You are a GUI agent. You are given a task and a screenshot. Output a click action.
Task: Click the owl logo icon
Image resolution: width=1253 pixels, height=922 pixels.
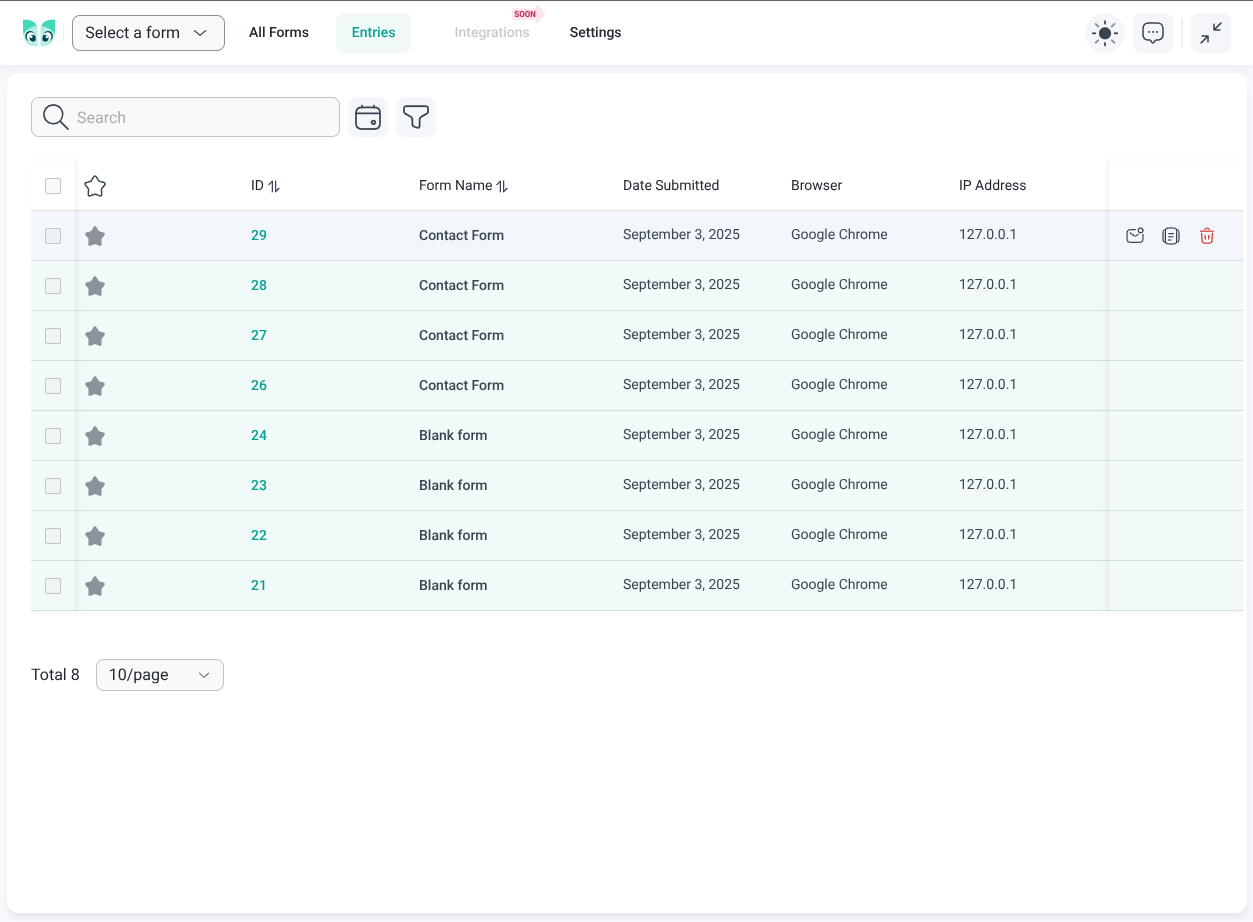(x=39, y=33)
